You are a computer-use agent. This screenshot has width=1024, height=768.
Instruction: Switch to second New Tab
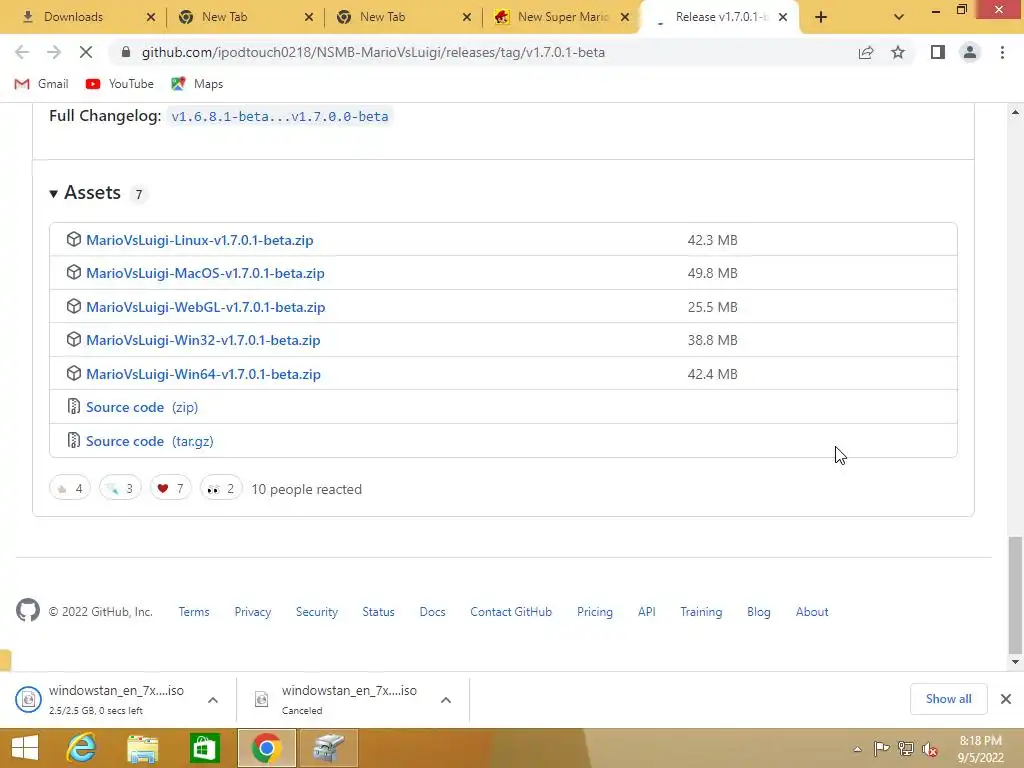coord(402,17)
